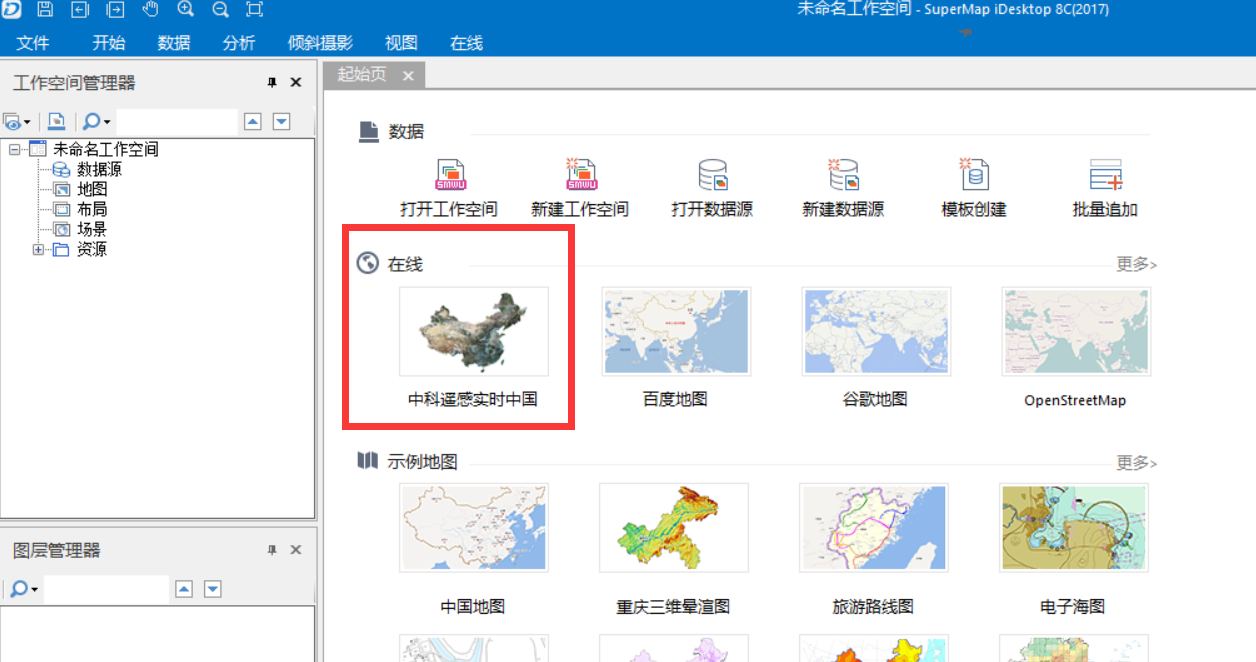The height and width of the screenshot is (662, 1256).
Task: Click the workspace manager search-down arrow
Action: (x=282, y=122)
